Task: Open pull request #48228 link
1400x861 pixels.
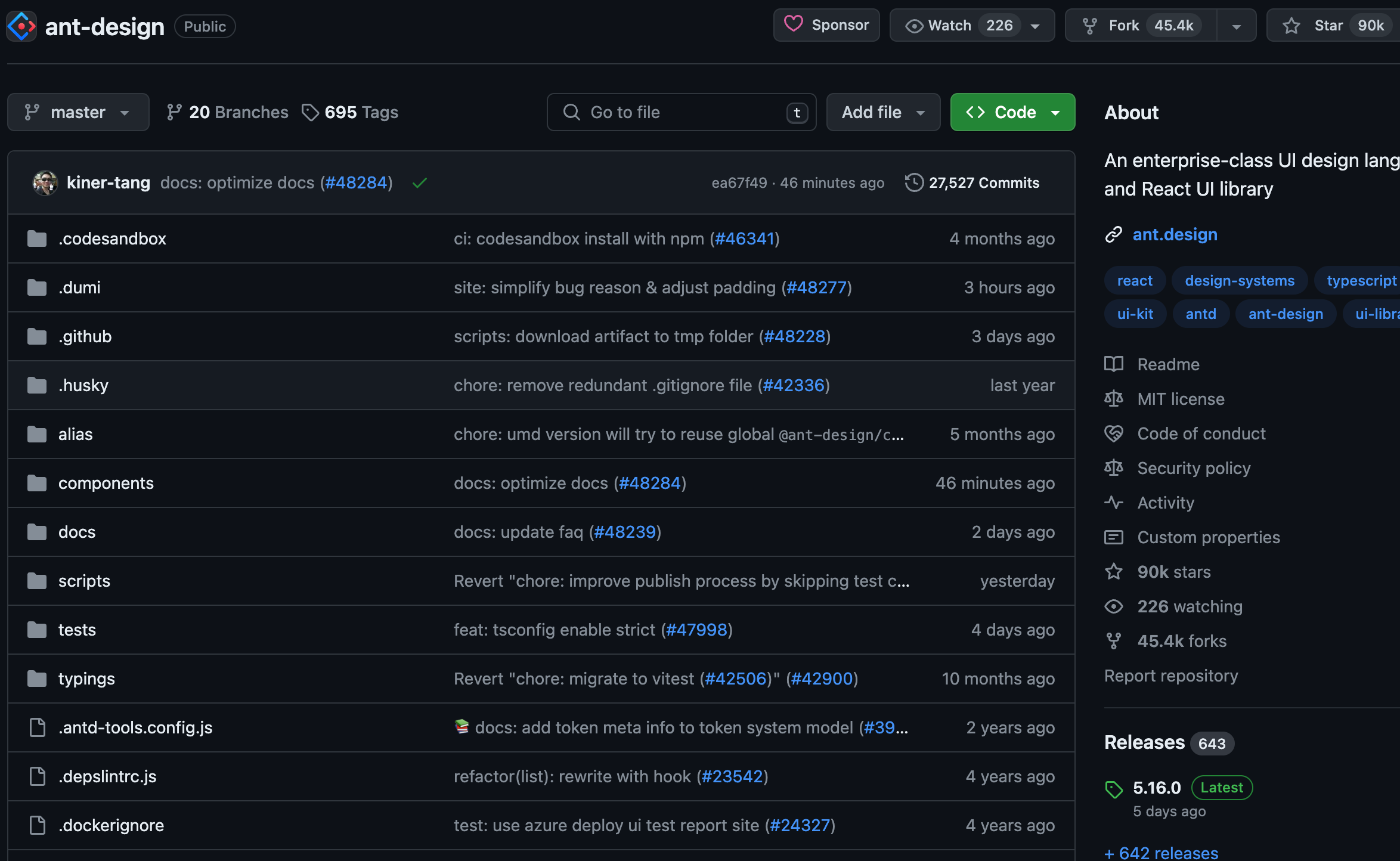Action: pyautogui.click(x=794, y=336)
